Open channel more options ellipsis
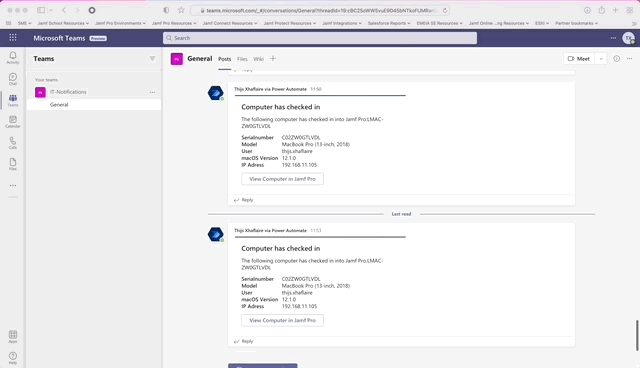 [629, 58]
